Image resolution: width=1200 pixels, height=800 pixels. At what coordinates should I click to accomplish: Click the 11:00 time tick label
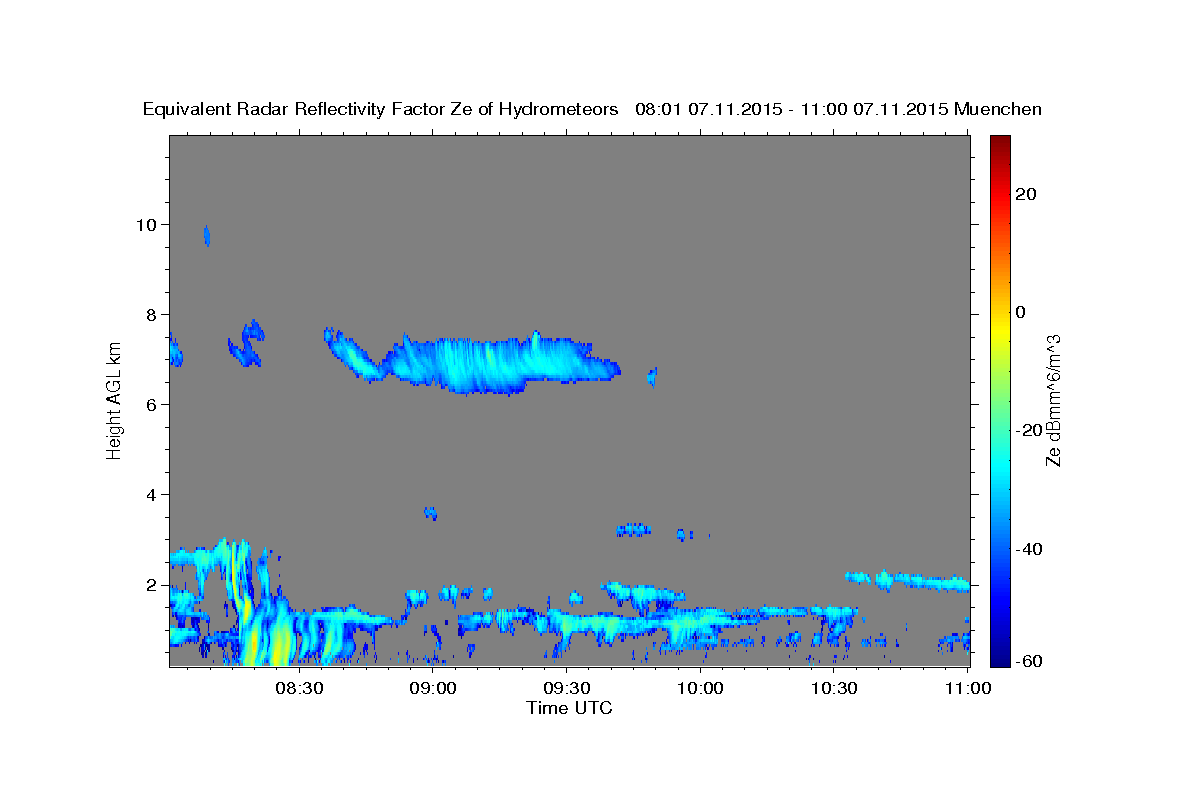tap(968, 688)
